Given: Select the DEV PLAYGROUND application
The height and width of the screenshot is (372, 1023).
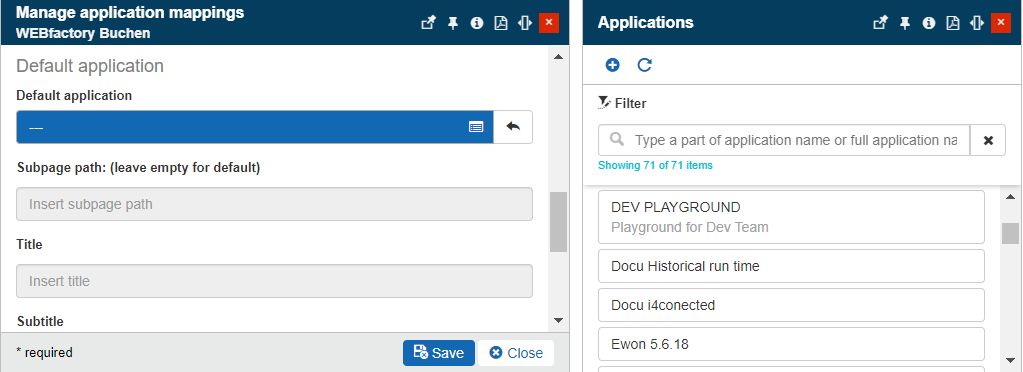Looking at the screenshot, I should point(791,217).
